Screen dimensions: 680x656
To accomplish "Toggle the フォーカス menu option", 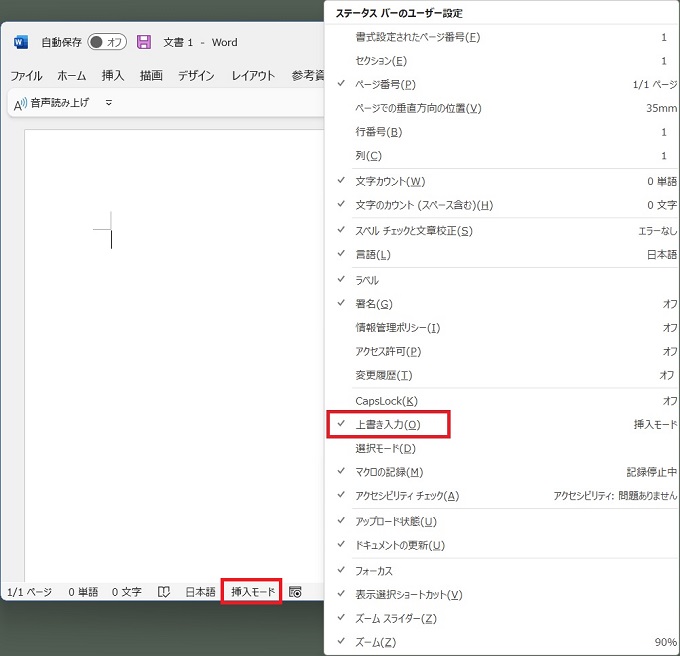I will 502,571.
